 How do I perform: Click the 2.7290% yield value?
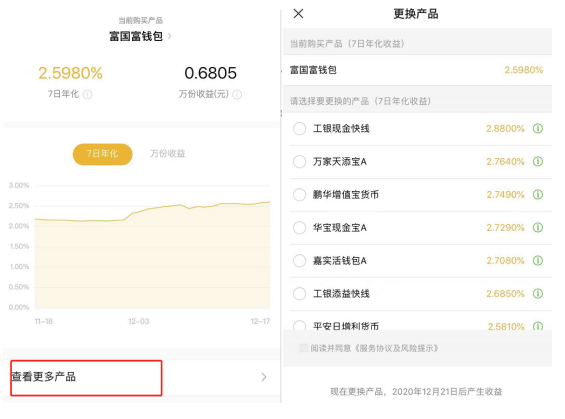click(x=505, y=228)
